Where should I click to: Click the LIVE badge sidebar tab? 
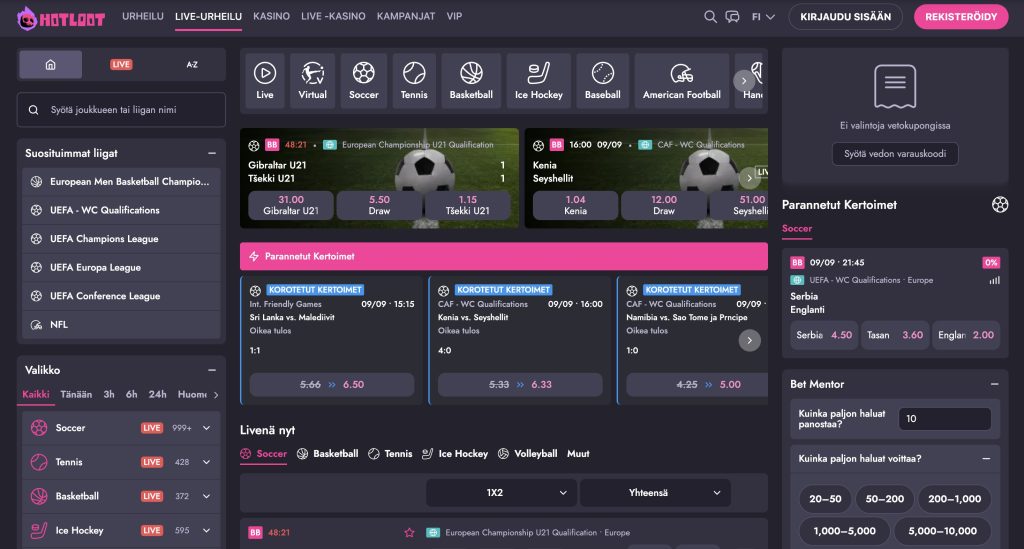click(121, 65)
